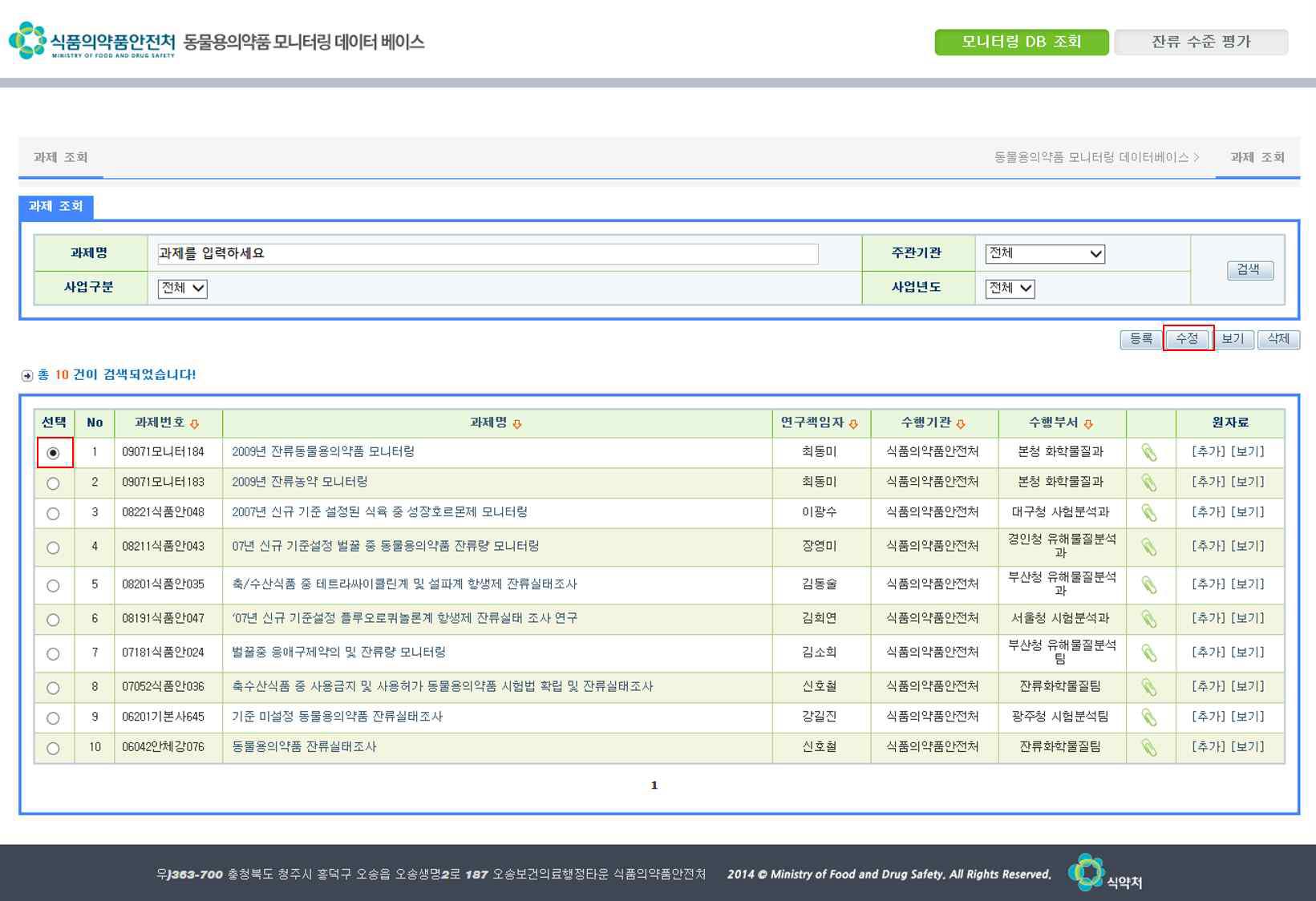Click the 등록 register button
This screenshot has width=1316, height=901.
point(1141,339)
